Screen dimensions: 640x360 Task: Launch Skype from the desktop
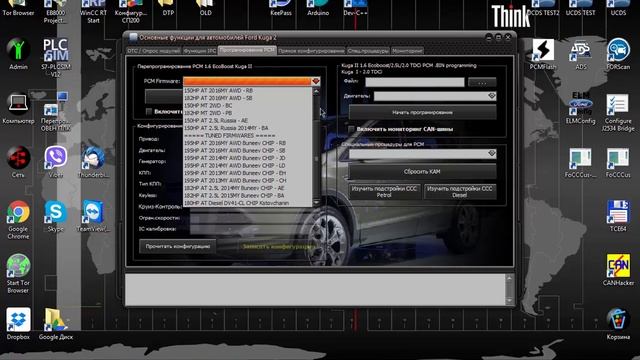coord(56,216)
